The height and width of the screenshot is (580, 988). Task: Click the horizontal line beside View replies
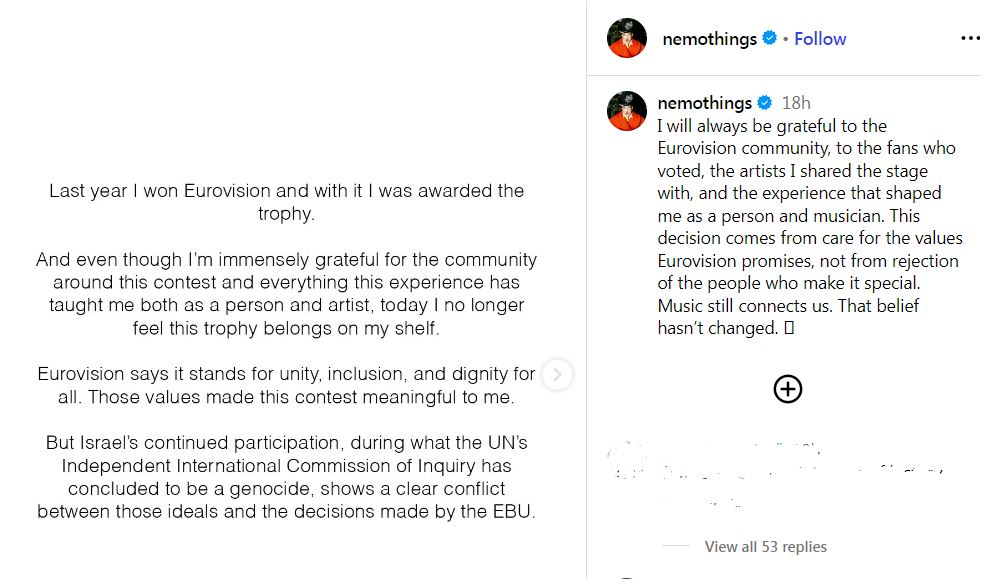[676, 547]
